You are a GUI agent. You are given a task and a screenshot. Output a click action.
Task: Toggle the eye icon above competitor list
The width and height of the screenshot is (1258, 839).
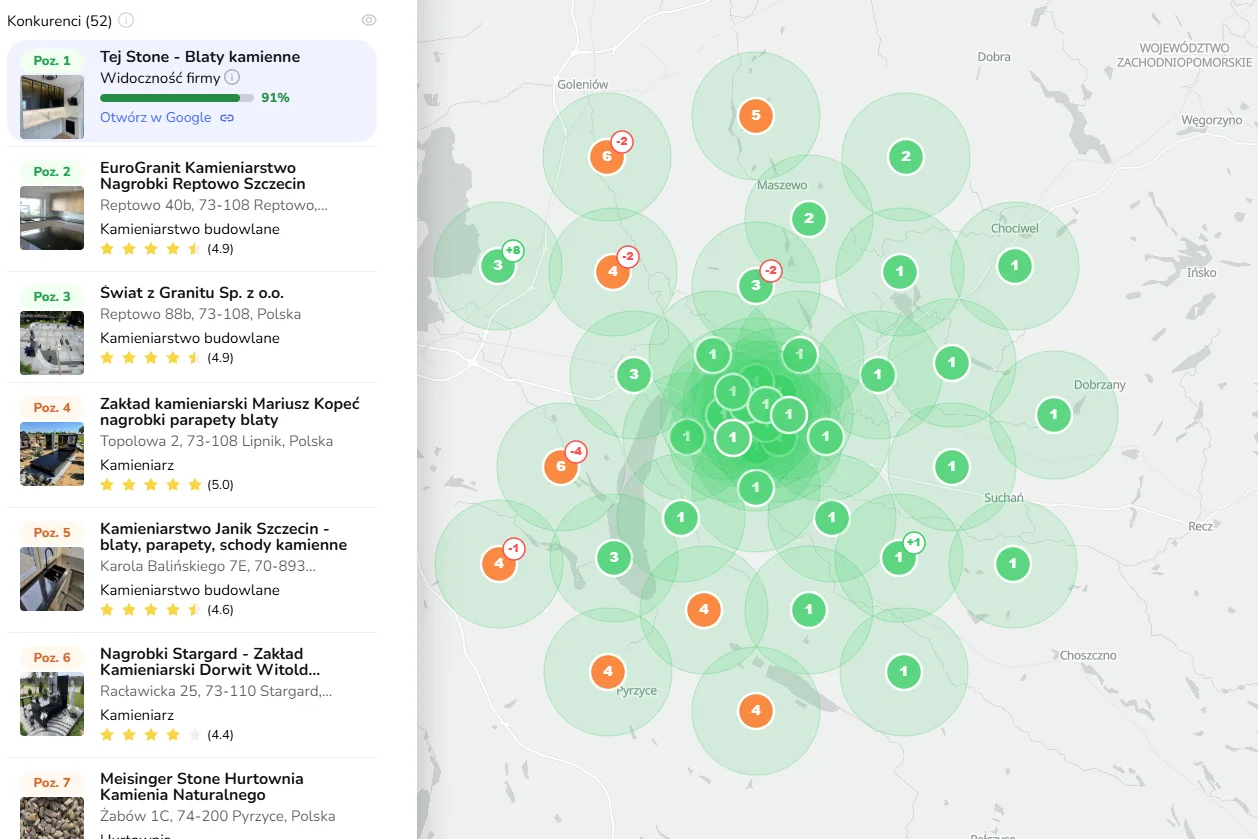369,20
